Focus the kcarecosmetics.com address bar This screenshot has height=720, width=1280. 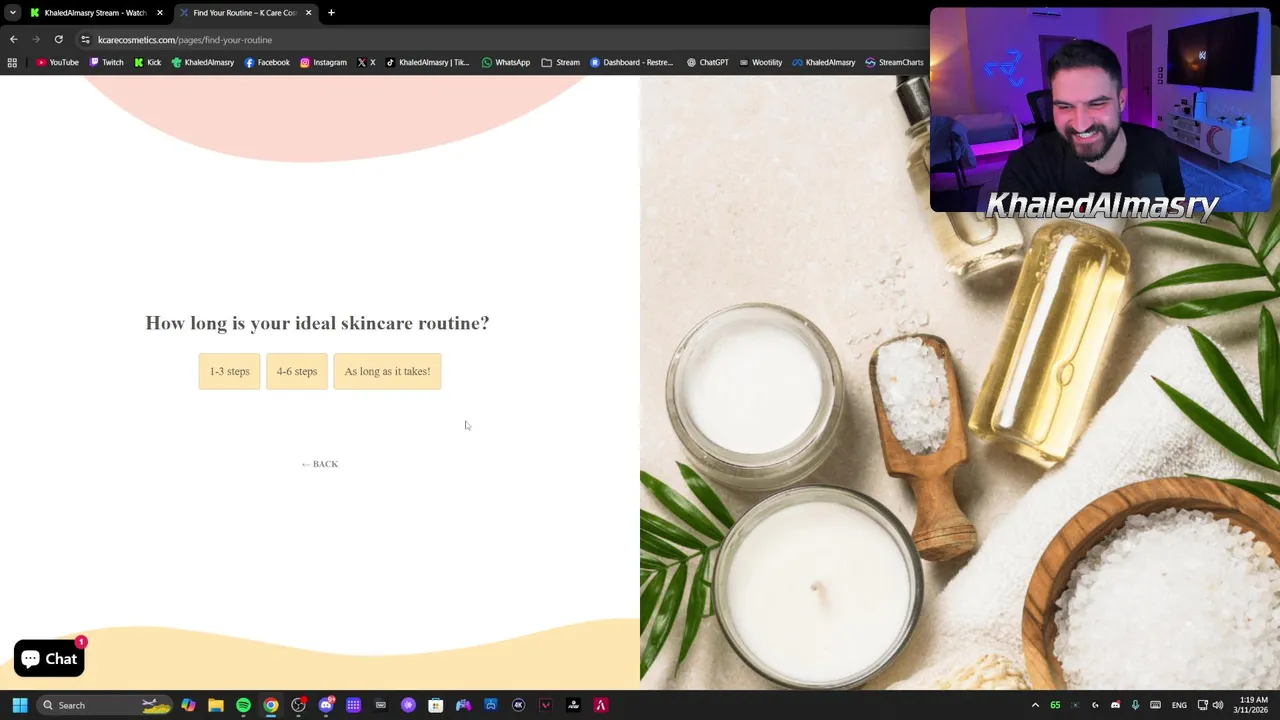pos(500,40)
